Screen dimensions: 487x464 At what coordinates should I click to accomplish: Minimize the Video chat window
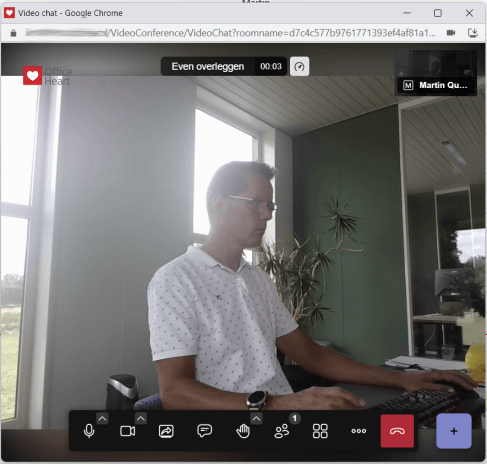click(407, 13)
